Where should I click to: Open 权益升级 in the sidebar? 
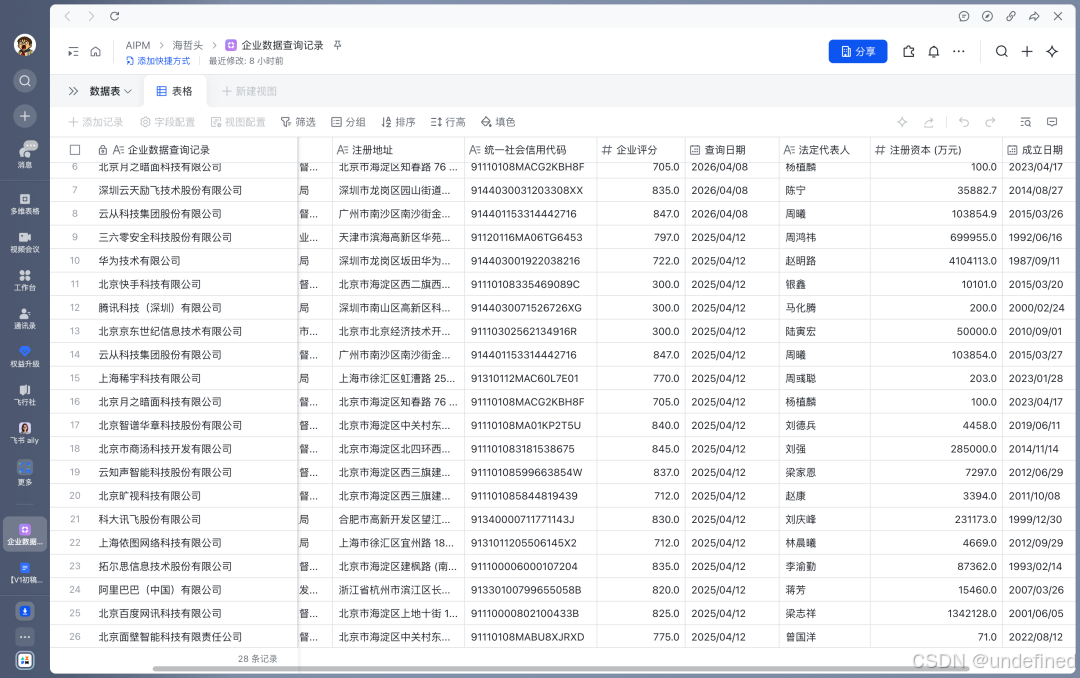click(x=25, y=357)
